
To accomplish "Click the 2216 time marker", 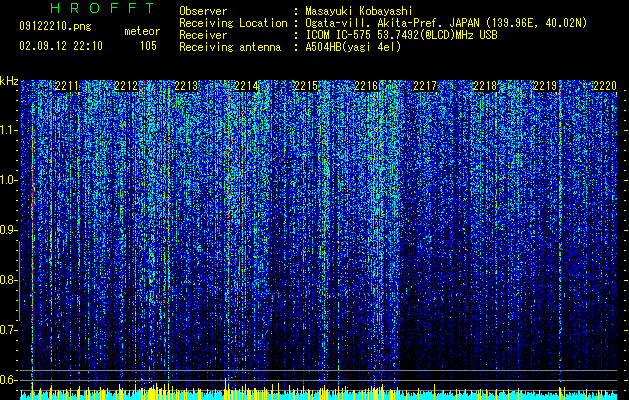I will (366, 86).
